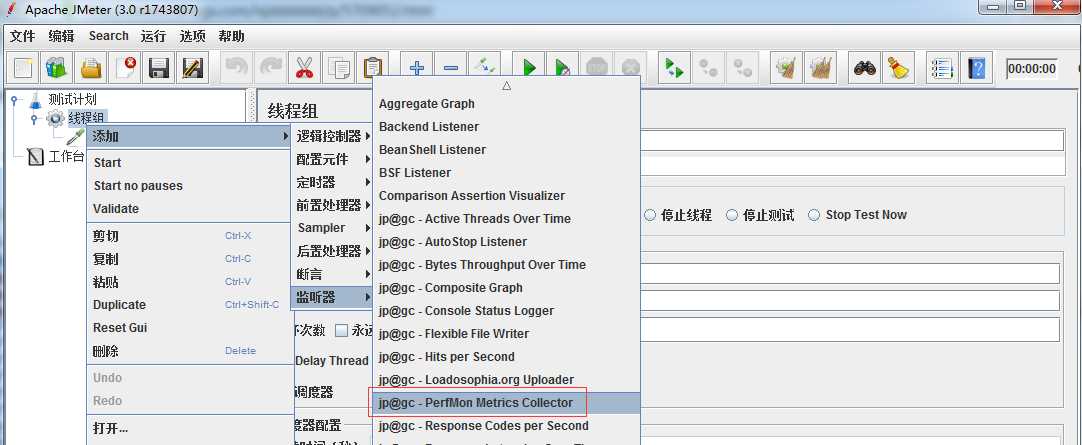Choose Comparison Assertion Visualizer

click(506, 196)
